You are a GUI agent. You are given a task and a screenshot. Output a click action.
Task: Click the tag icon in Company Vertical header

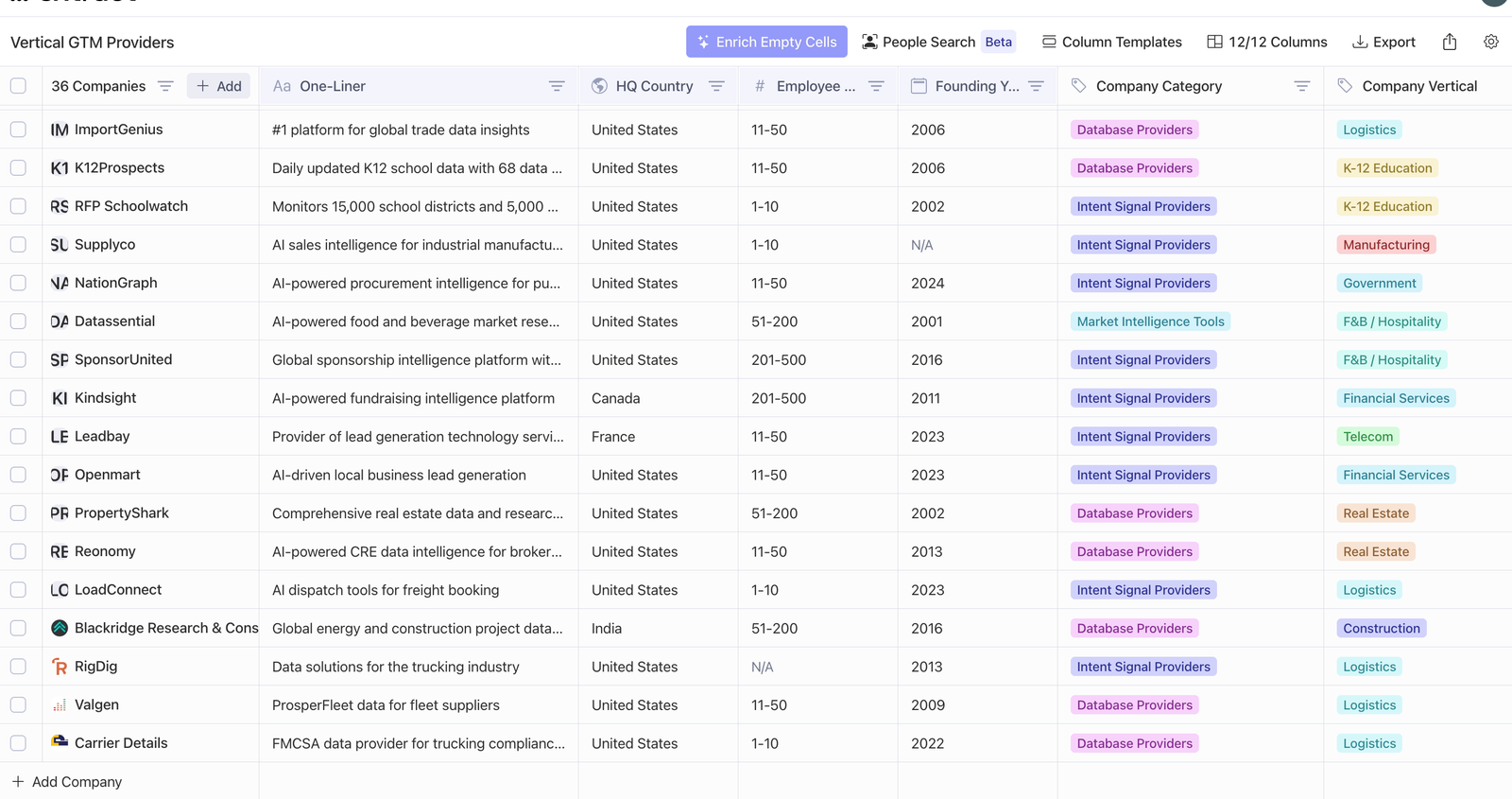(1345, 86)
